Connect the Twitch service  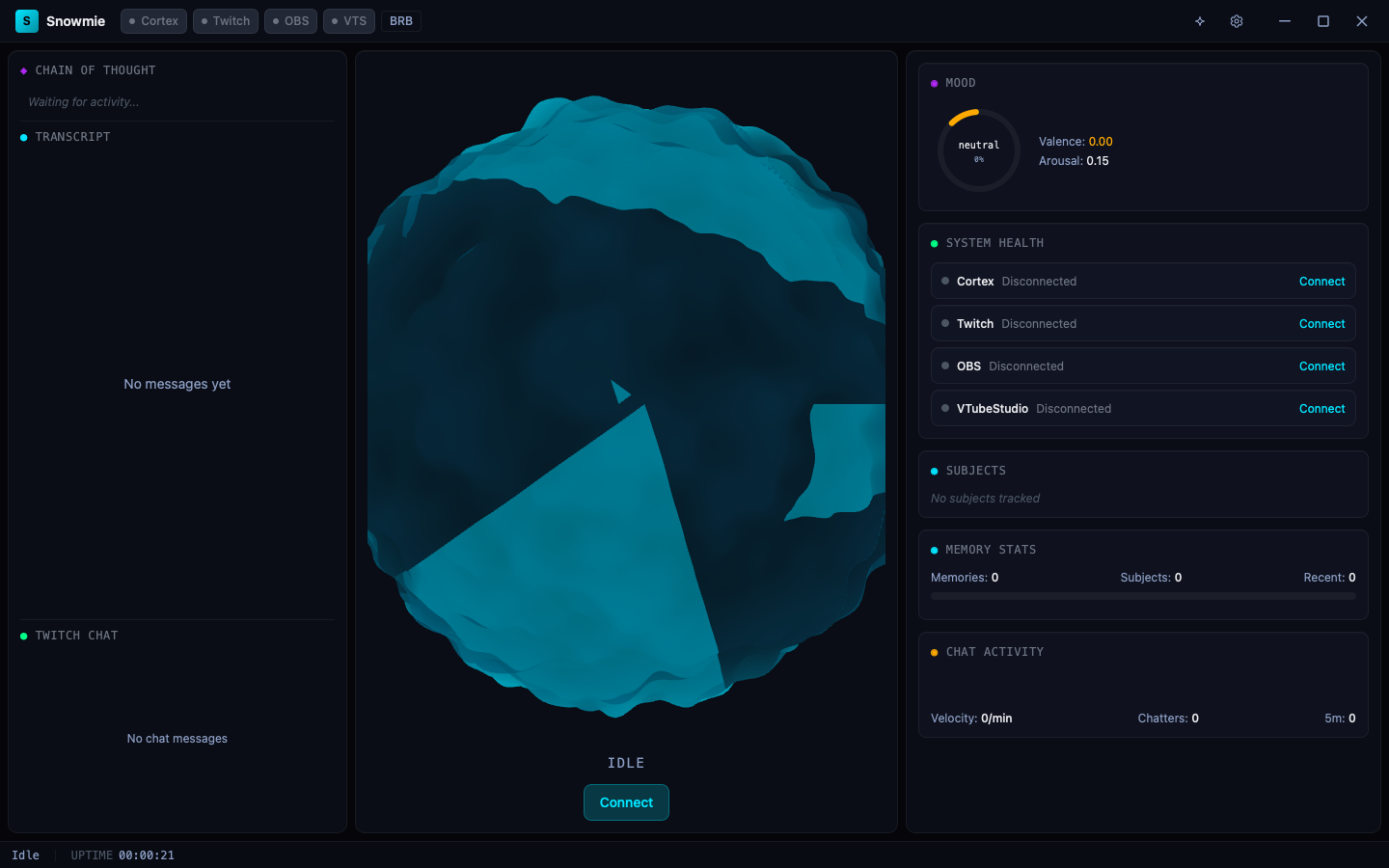1321,324
